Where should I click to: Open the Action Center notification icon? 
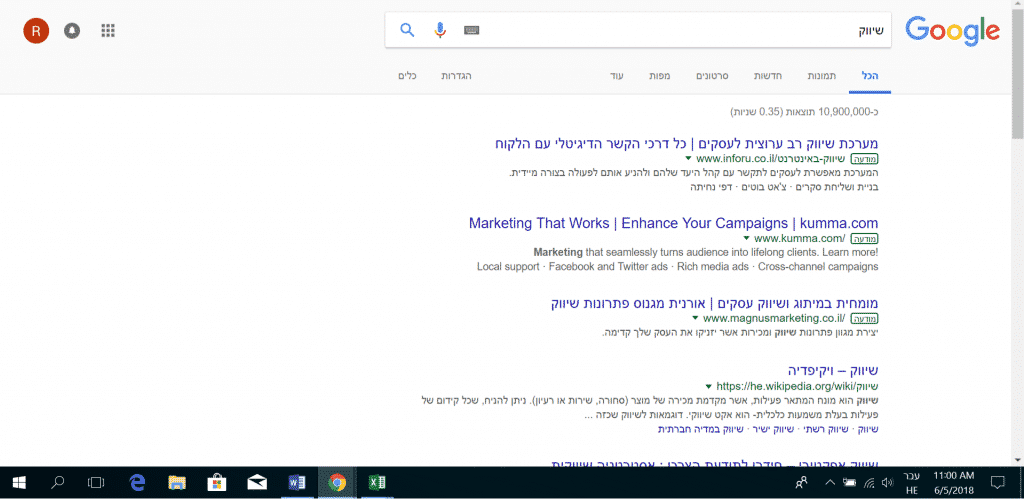point(997,483)
